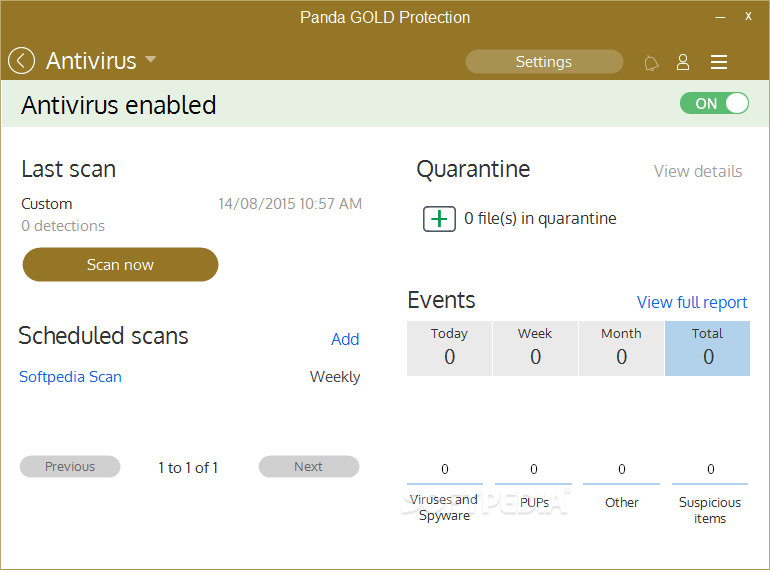The width and height of the screenshot is (770, 570).
Task: Click the Antivirus heading text
Action: tap(91, 61)
